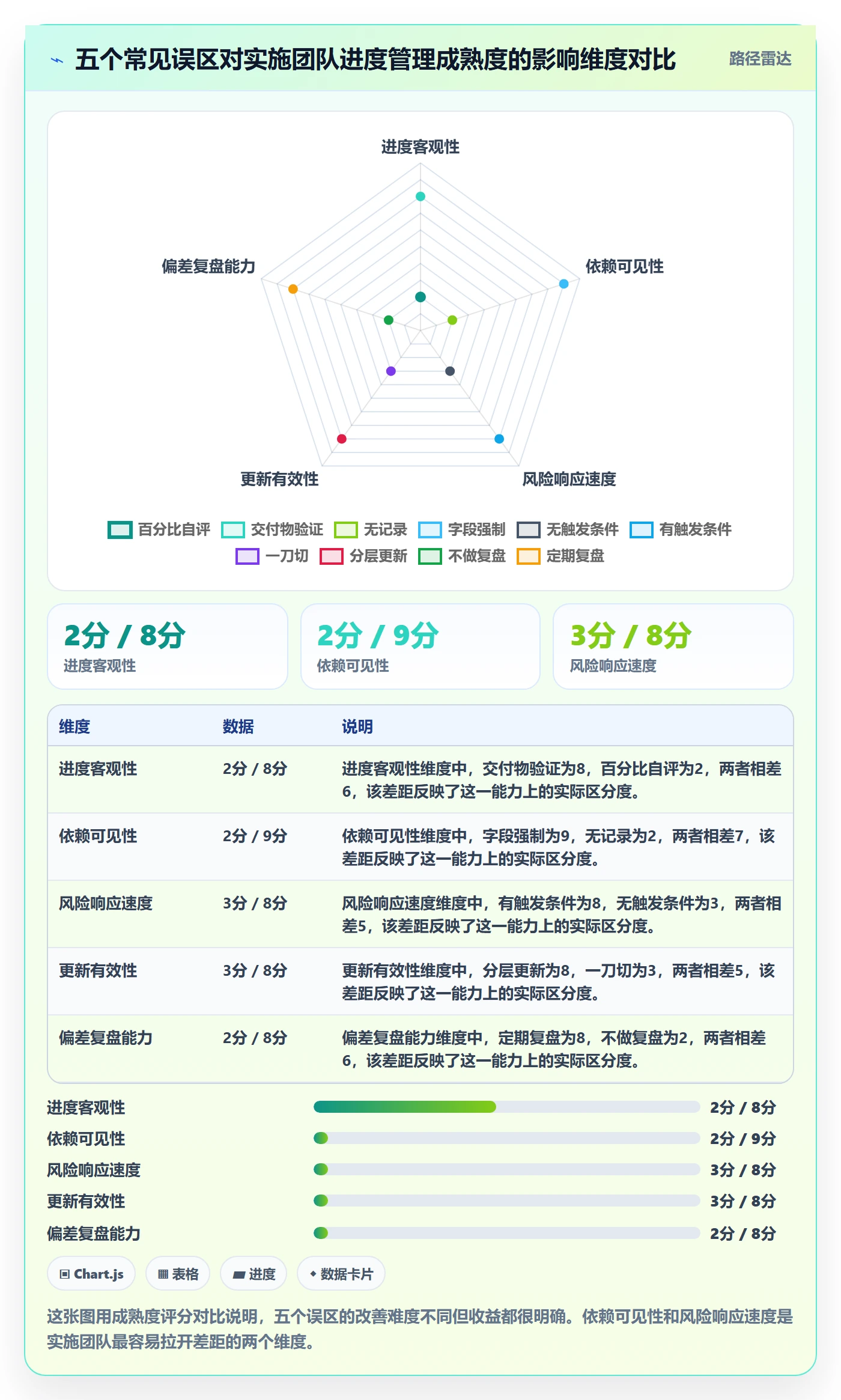Click the 风险响应速度 axis label on the radar
This screenshot has height=1400, width=841.
[569, 479]
